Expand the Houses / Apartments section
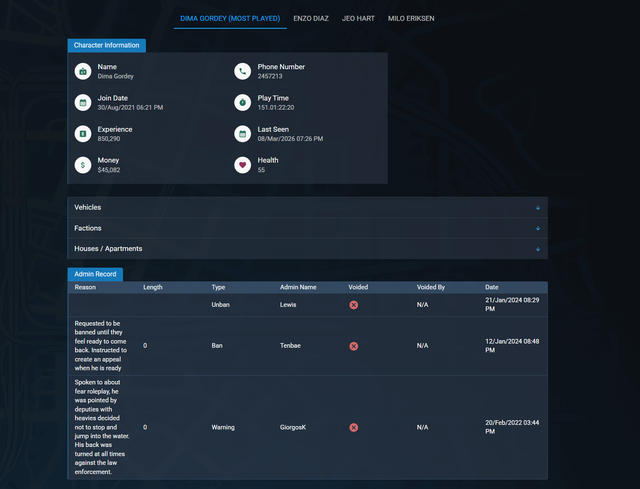This screenshot has width=640, height=489. tap(307, 249)
